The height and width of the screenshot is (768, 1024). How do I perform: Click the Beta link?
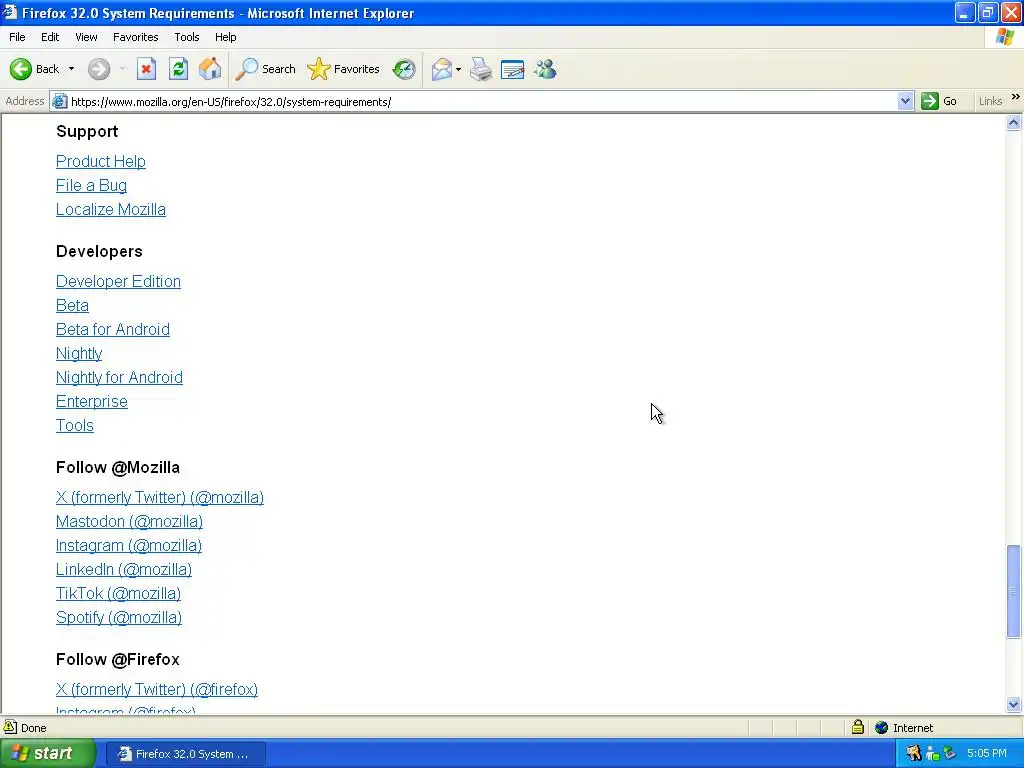pos(72,306)
